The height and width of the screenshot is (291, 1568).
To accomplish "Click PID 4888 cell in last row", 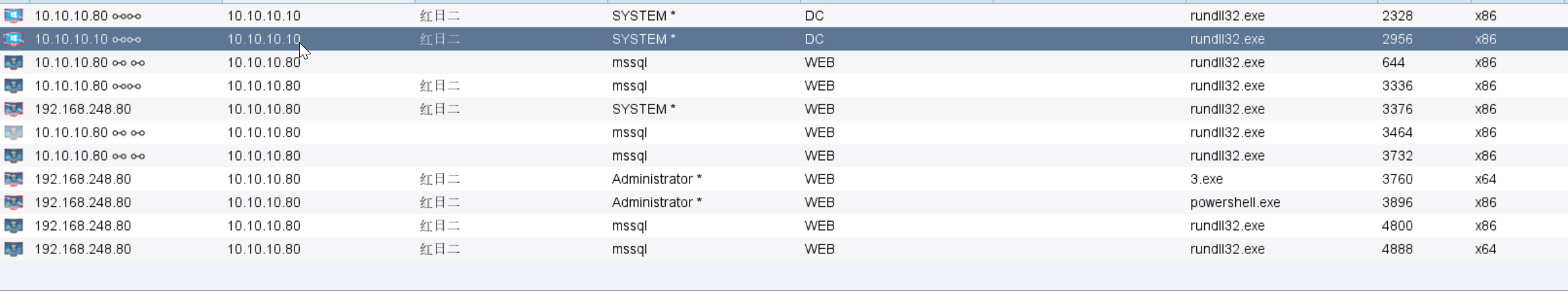I will [x=1397, y=249].
